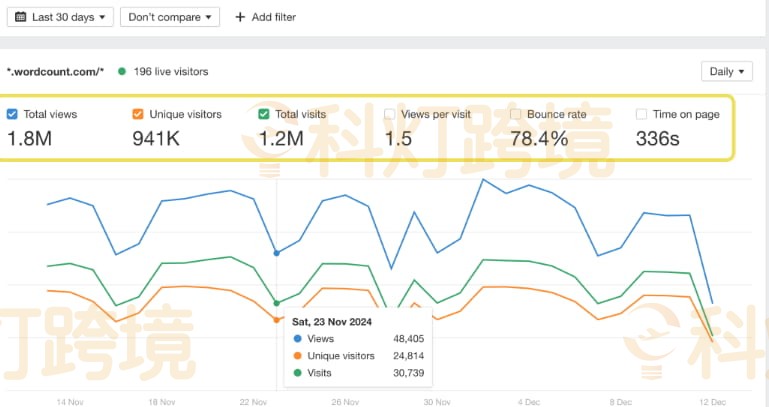Screen dimensions: 769x407
Task: Open the Don't compare dropdown
Action: [x=170, y=17]
